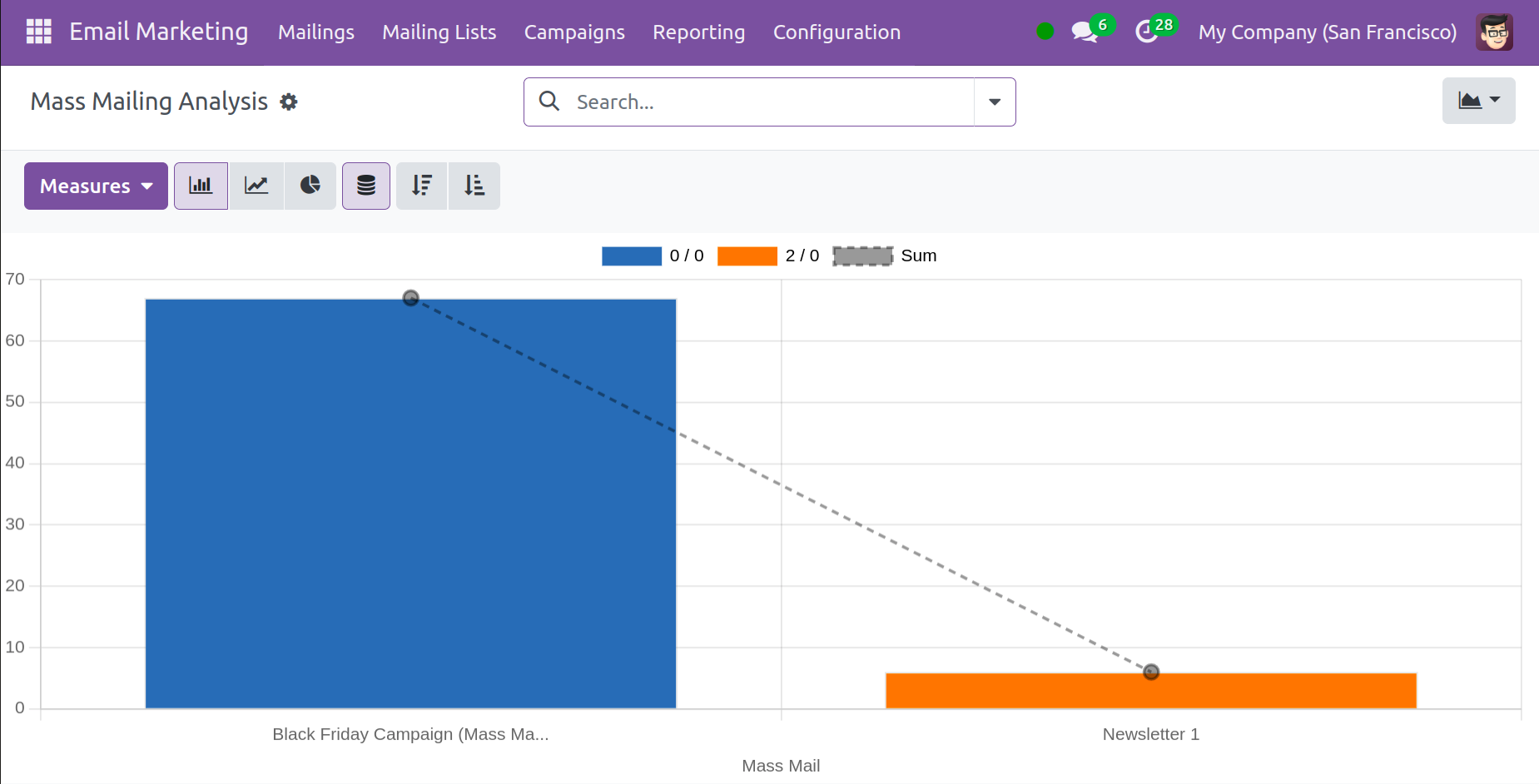The height and width of the screenshot is (784, 1539).
Task: Open the Mailing Lists menu
Action: tap(439, 32)
